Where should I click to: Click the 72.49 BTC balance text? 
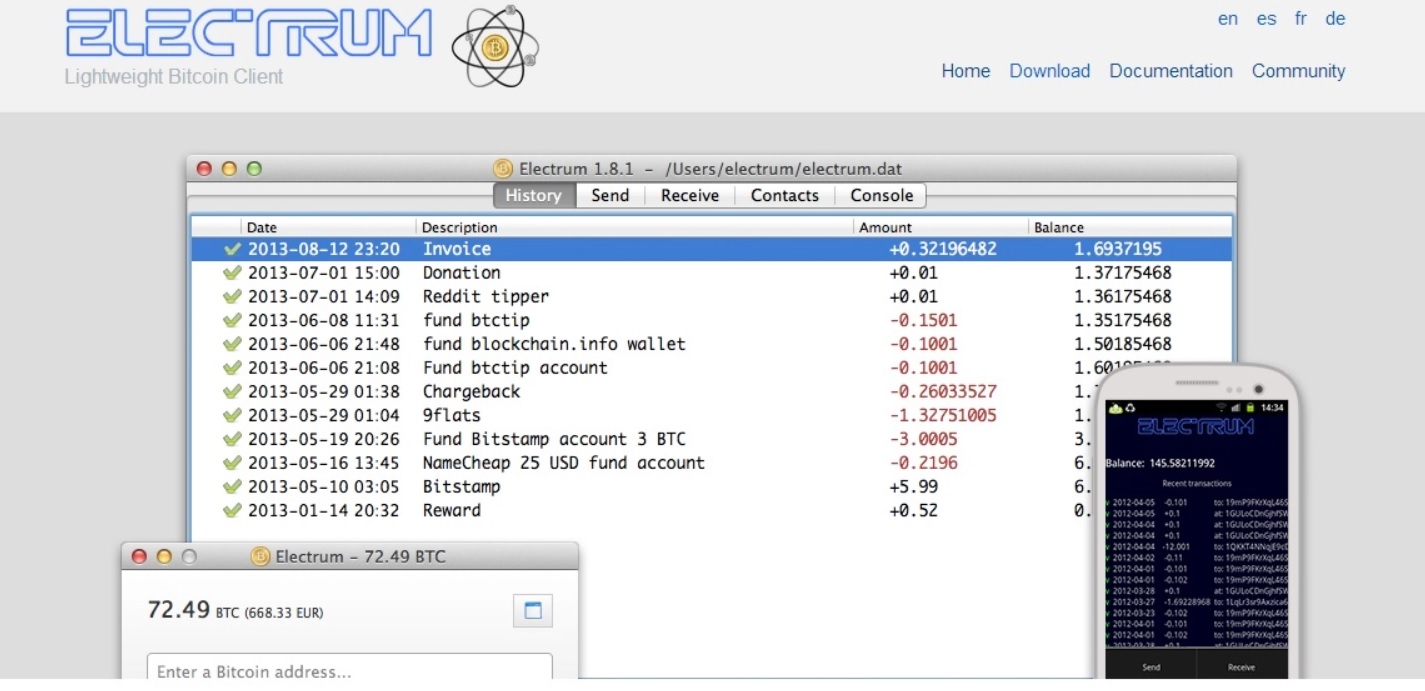[x=235, y=610]
